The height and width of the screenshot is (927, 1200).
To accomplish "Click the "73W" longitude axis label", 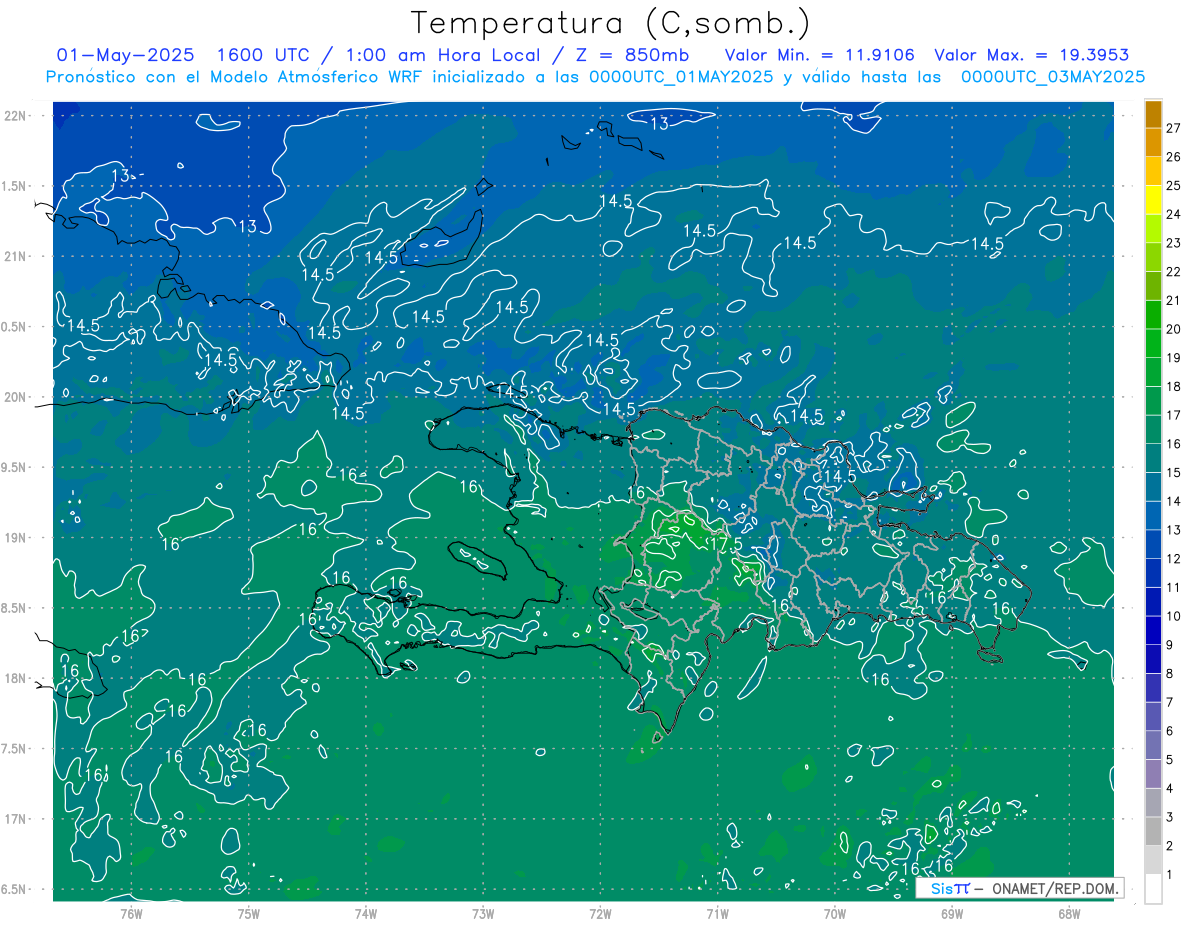I will pos(483,914).
